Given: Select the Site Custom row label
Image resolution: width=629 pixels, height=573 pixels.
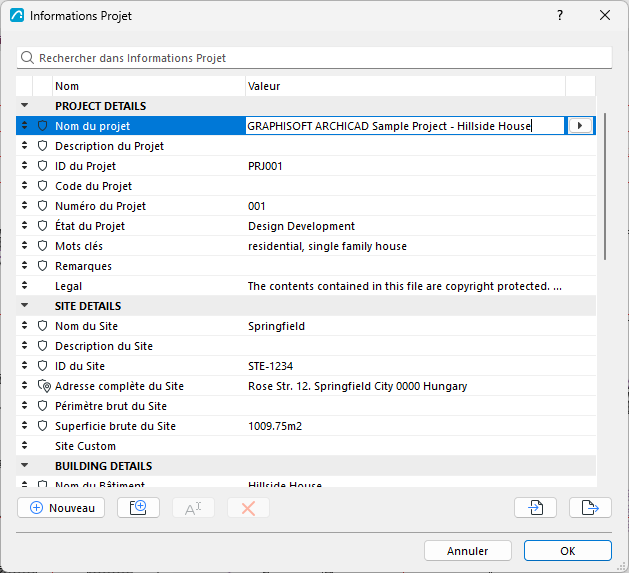Looking at the screenshot, I should pos(85,446).
